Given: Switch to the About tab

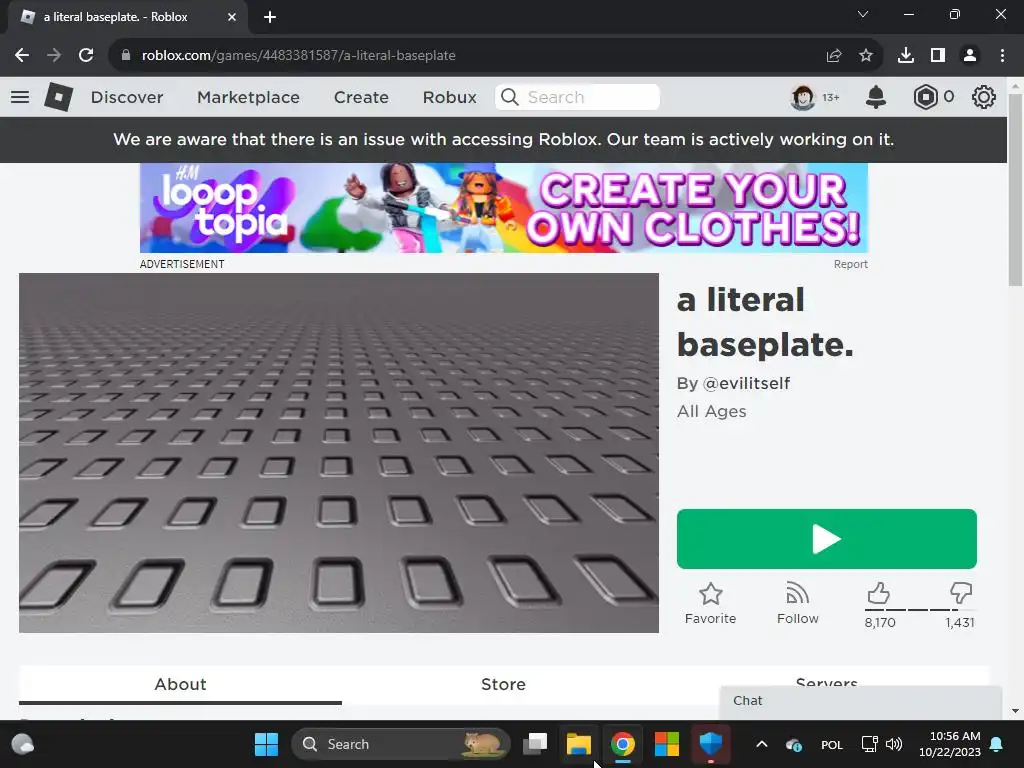Looking at the screenshot, I should coord(180,684).
